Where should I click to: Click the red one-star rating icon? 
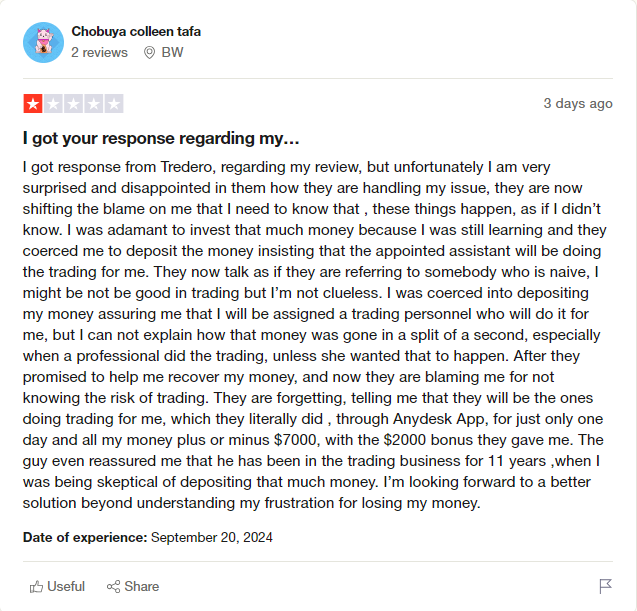tap(33, 104)
